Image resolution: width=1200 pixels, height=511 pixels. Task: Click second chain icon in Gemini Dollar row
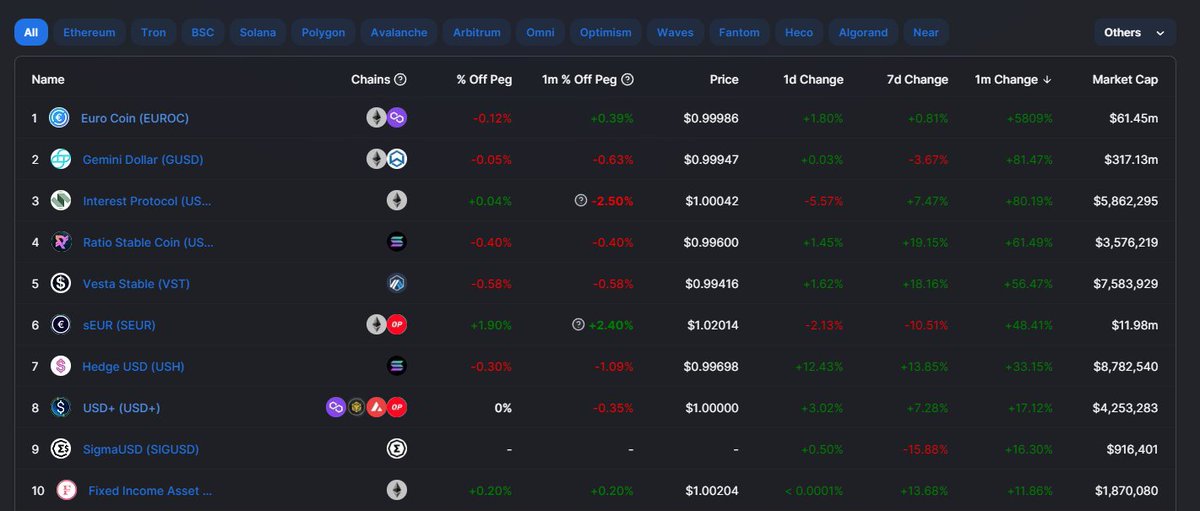tap(397, 159)
